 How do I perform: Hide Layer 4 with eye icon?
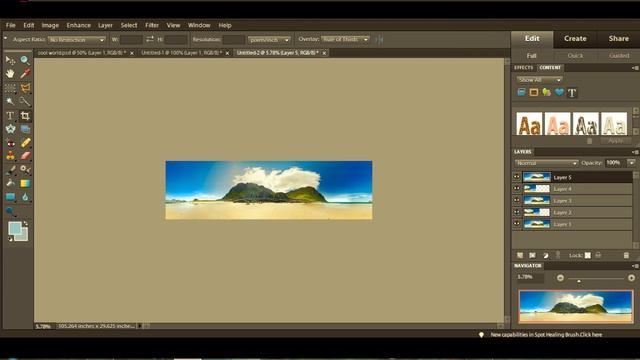point(517,189)
